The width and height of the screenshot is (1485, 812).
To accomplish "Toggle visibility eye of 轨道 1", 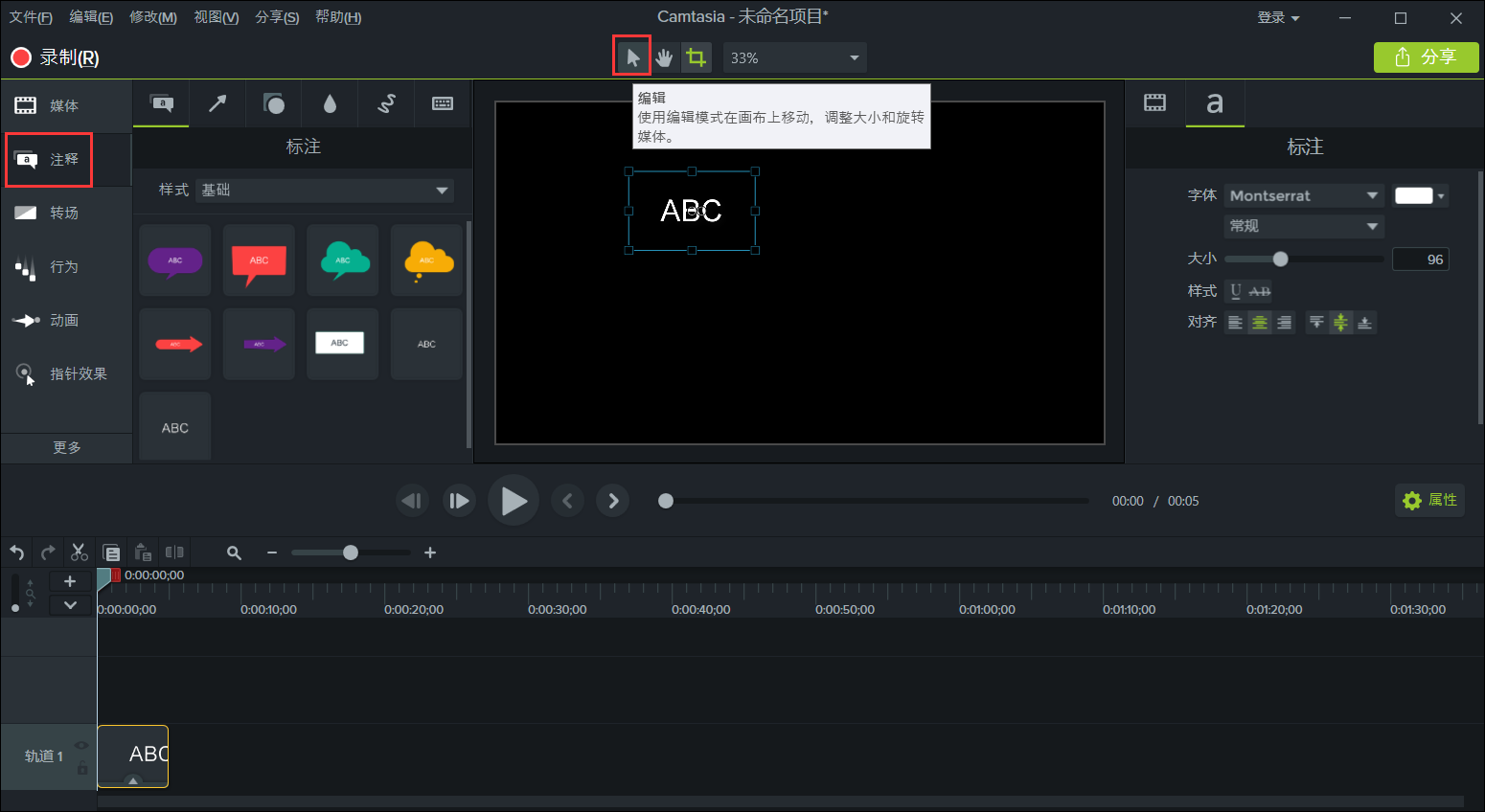I will click(81, 745).
